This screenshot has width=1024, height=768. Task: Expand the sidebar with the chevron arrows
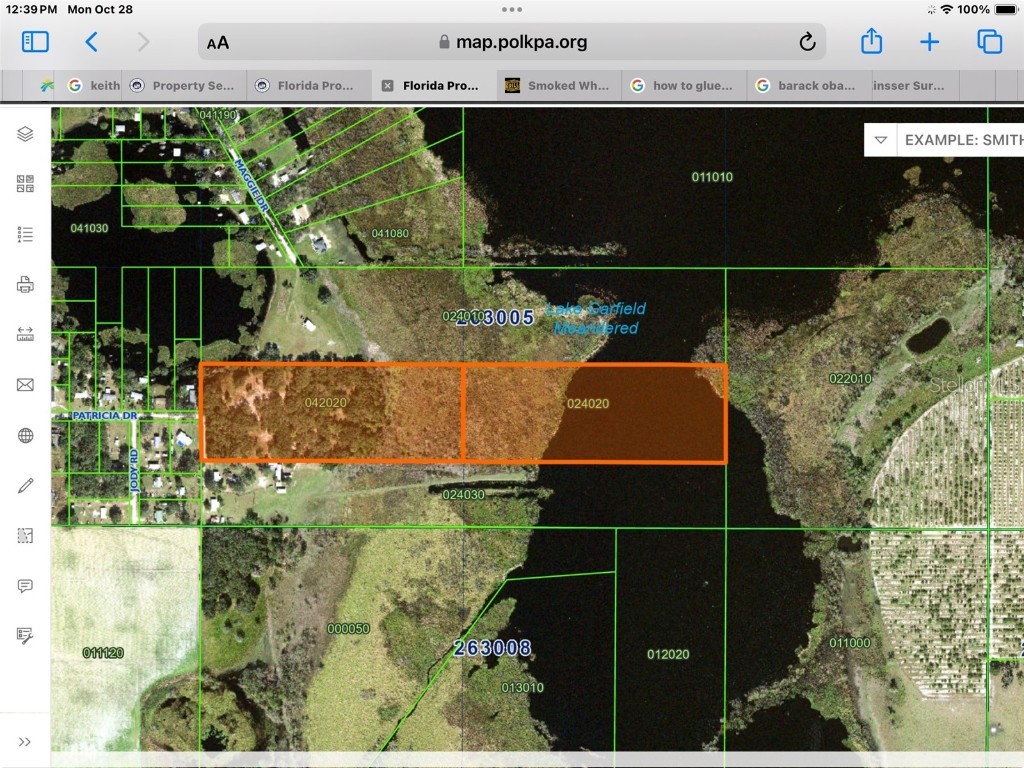(25, 741)
